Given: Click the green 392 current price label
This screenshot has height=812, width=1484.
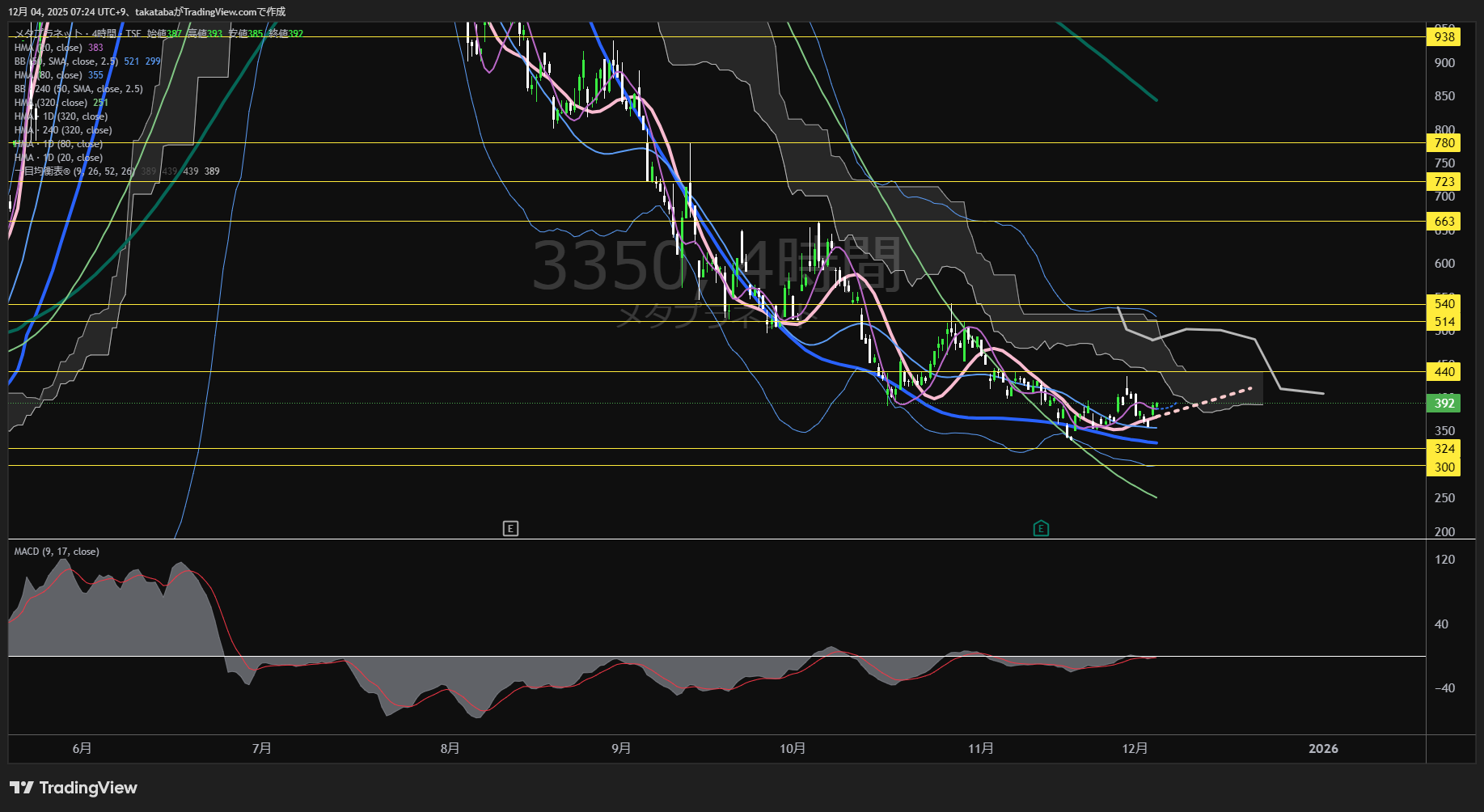Looking at the screenshot, I should coord(1444,404).
